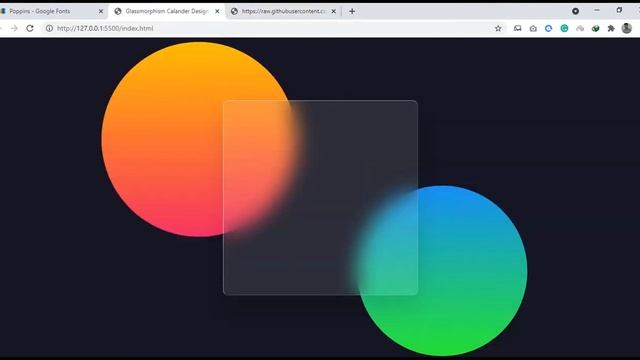
Task: Open the Extensions puzzle piece menu
Action: click(x=611, y=28)
